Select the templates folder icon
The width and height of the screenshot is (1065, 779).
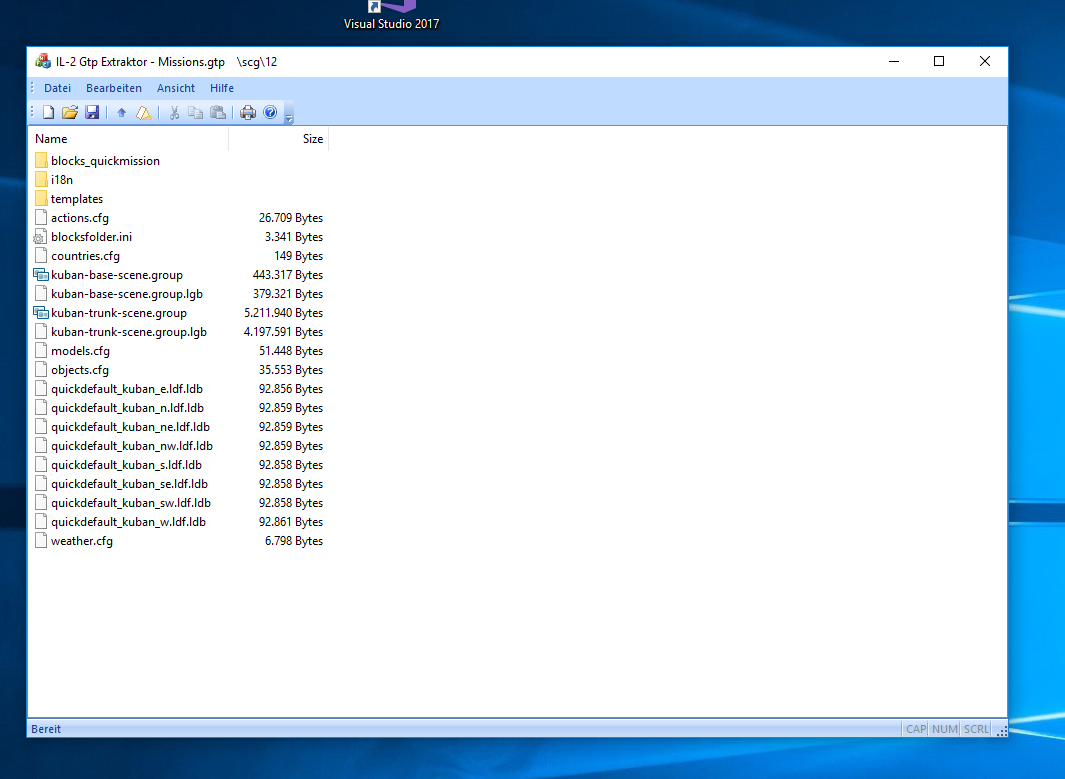click(41, 198)
